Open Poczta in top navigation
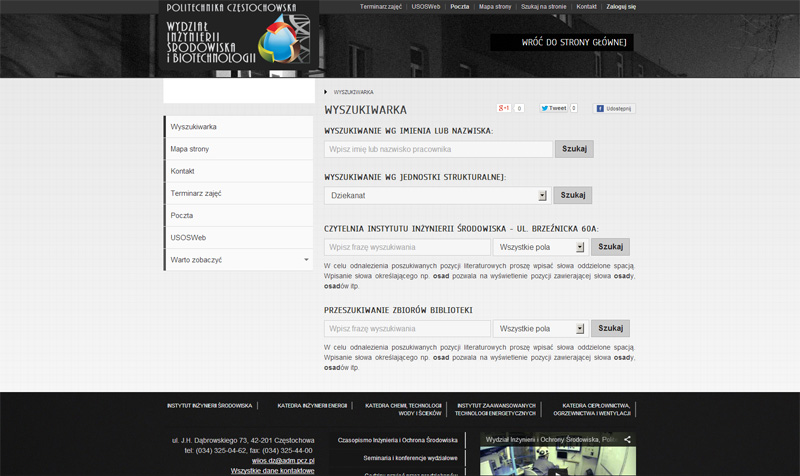The image size is (800, 476). (459, 7)
